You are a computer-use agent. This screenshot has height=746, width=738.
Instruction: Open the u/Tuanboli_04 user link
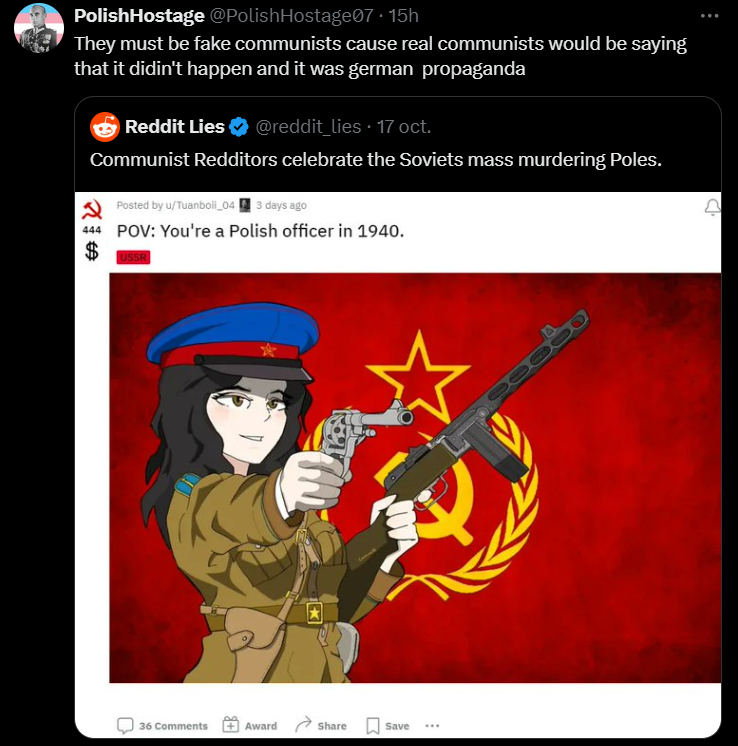pyautogui.click(x=200, y=205)
